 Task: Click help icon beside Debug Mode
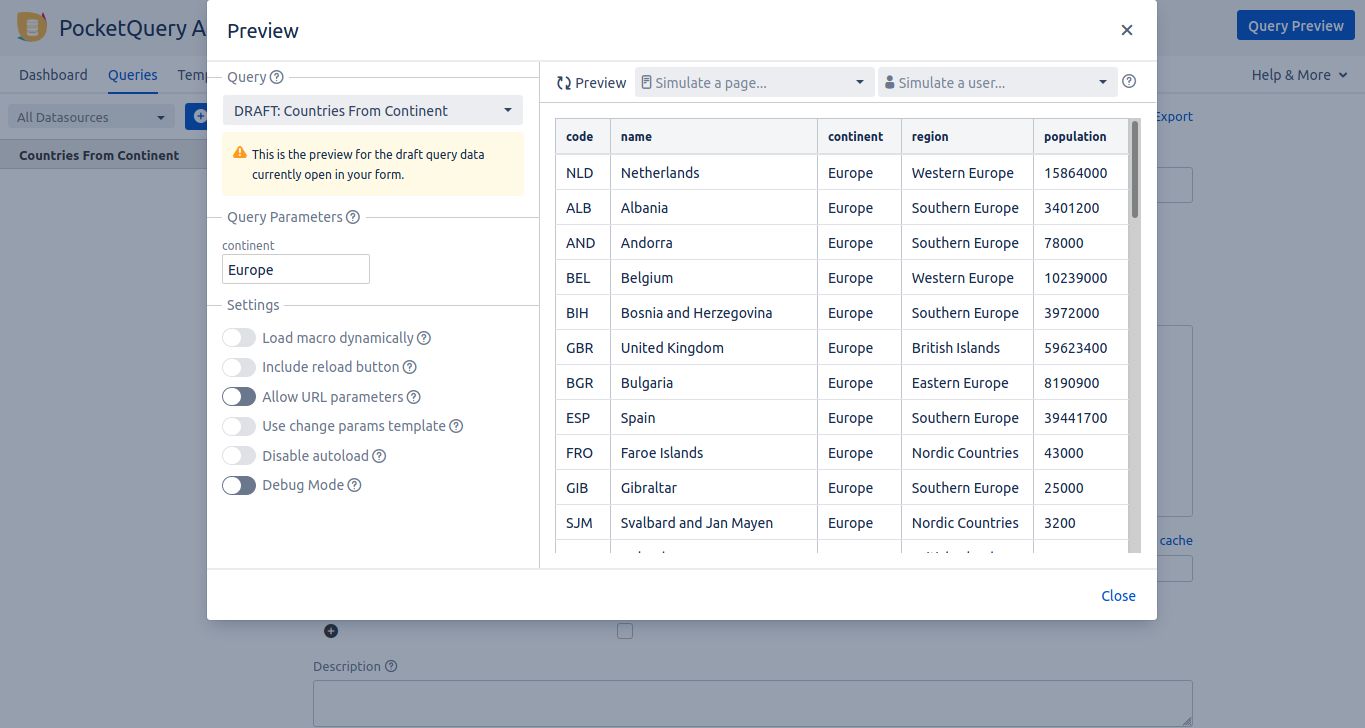pyautogui.click(x=354, y=485)
